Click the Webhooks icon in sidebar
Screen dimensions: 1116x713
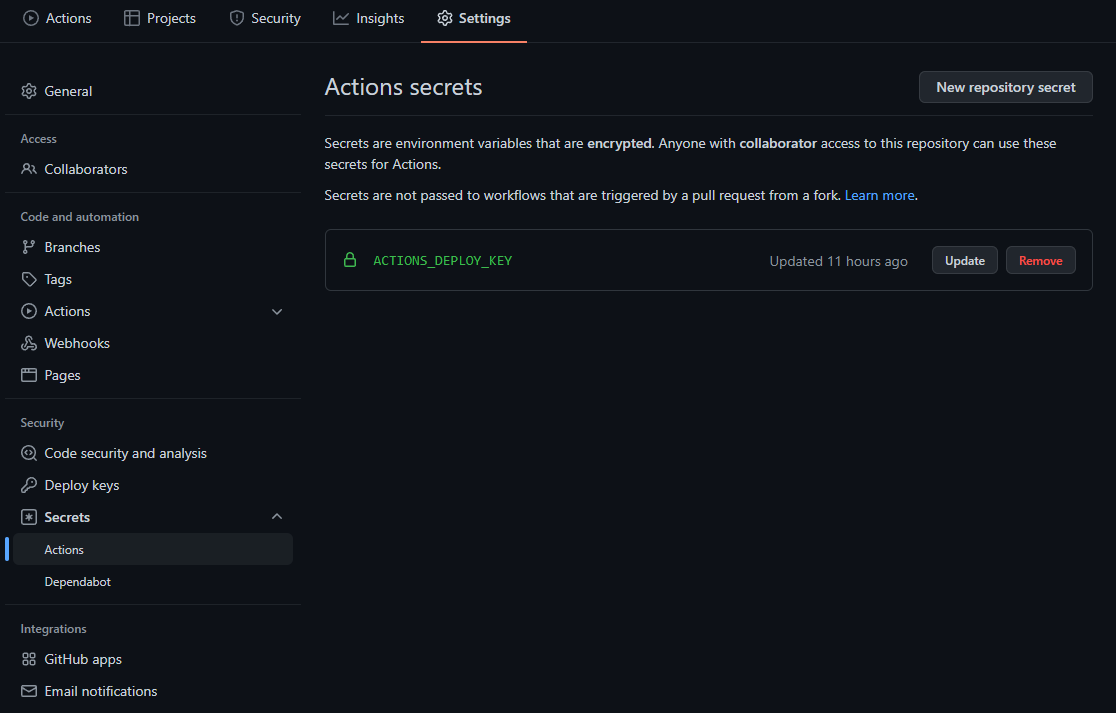tap(29, 343)
